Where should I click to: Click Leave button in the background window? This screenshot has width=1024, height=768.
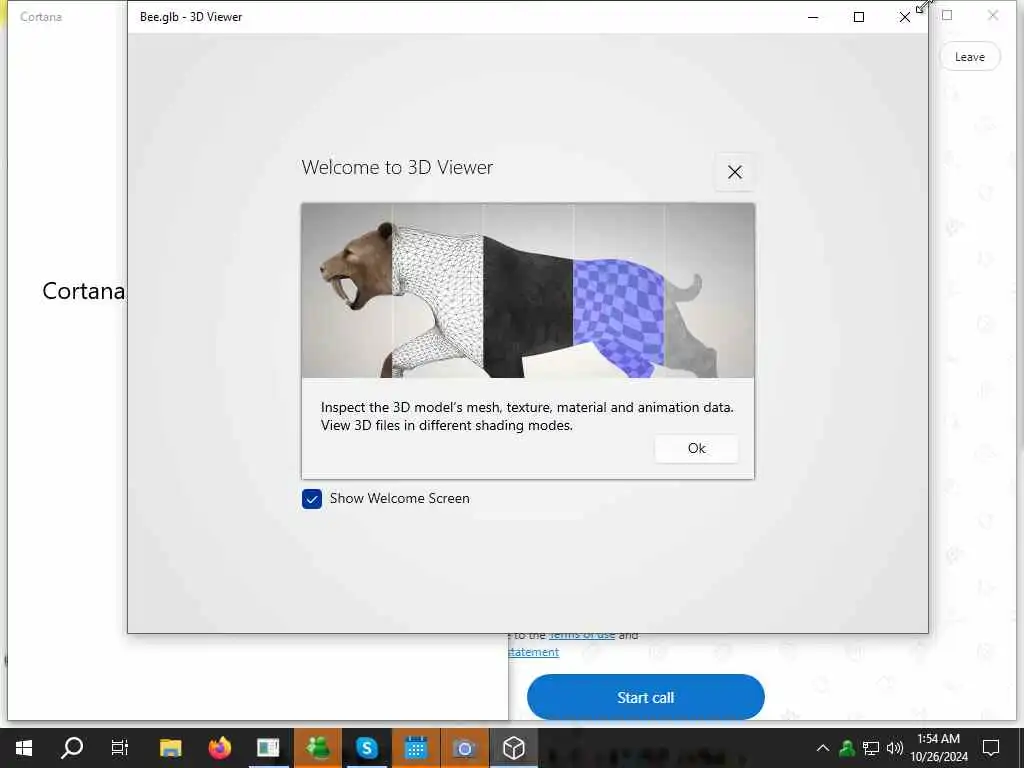tap(969, 57)
